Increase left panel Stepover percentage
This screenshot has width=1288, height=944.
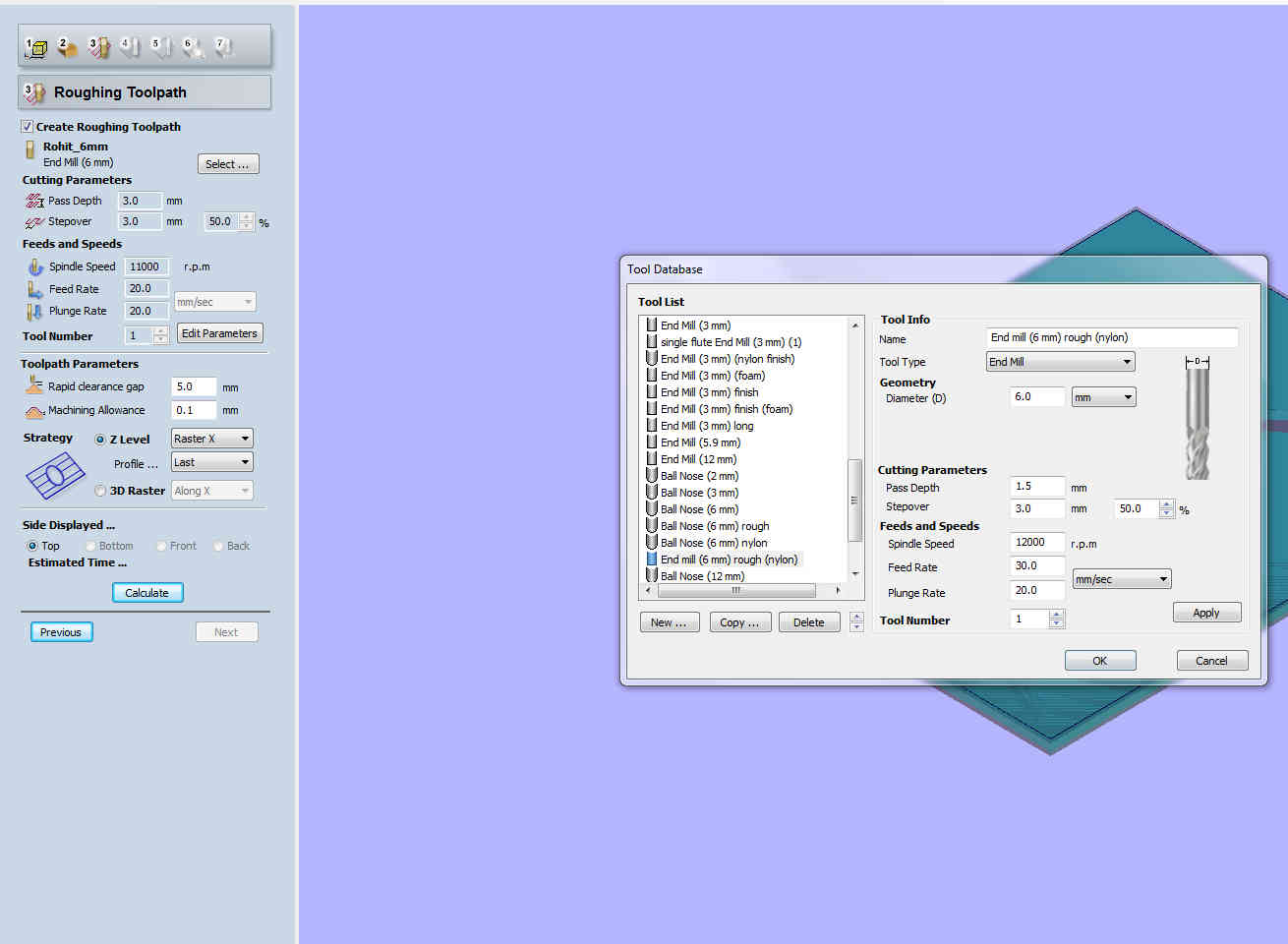pos(247,217)
